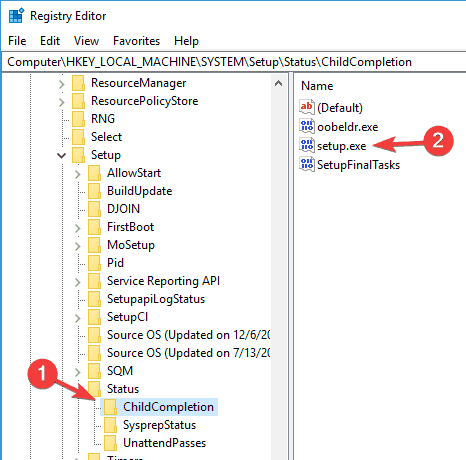The image size is (466, 460).
Task: Click the SetupapiLogStatus folder icon
Action: pos(94,299)
